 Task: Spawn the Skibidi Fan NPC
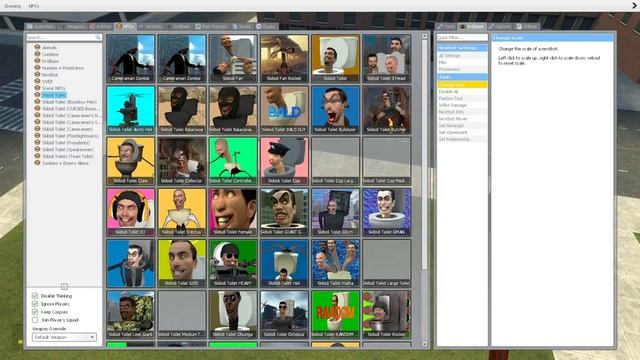233,58
